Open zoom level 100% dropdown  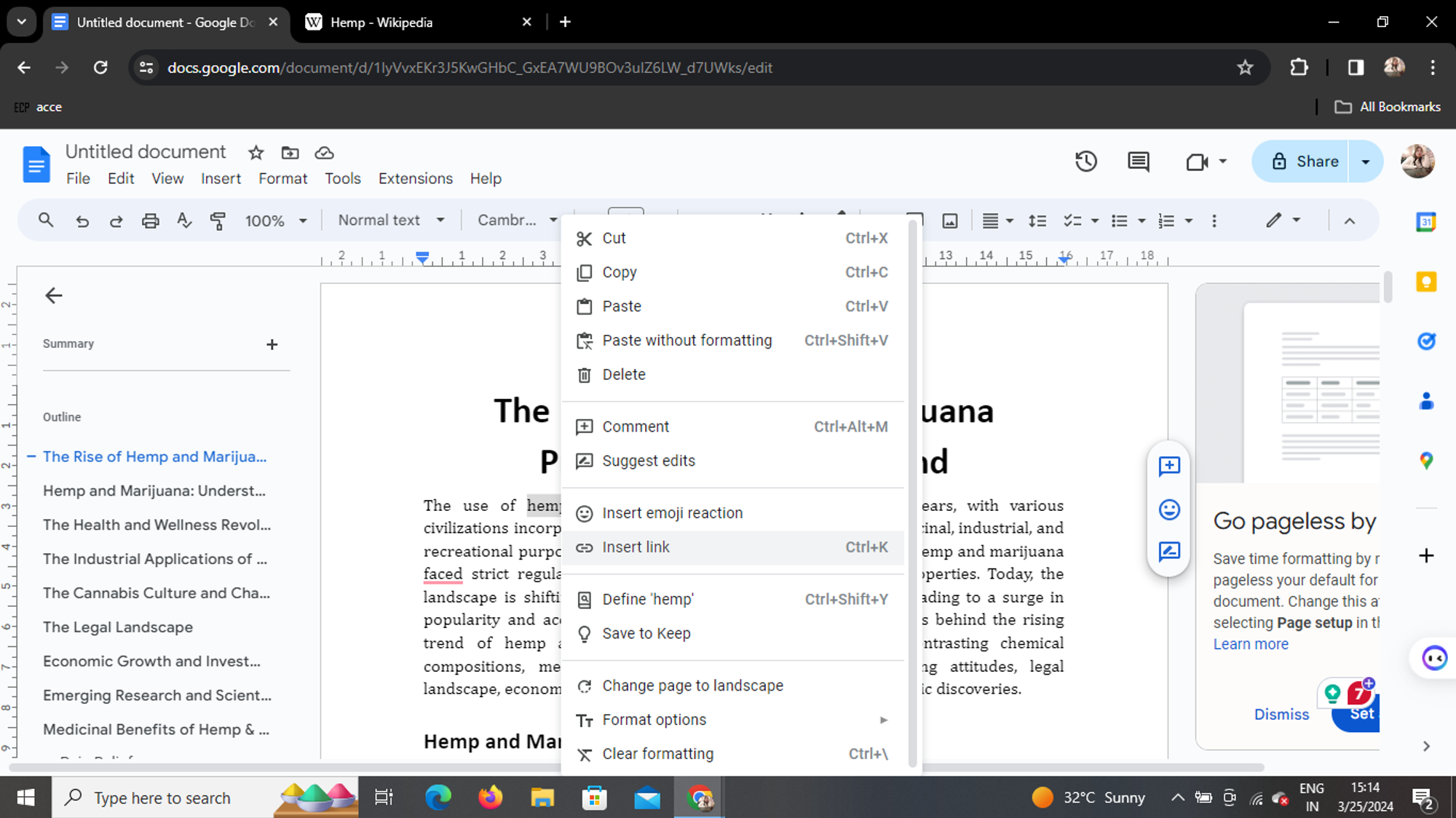point(276,221)
